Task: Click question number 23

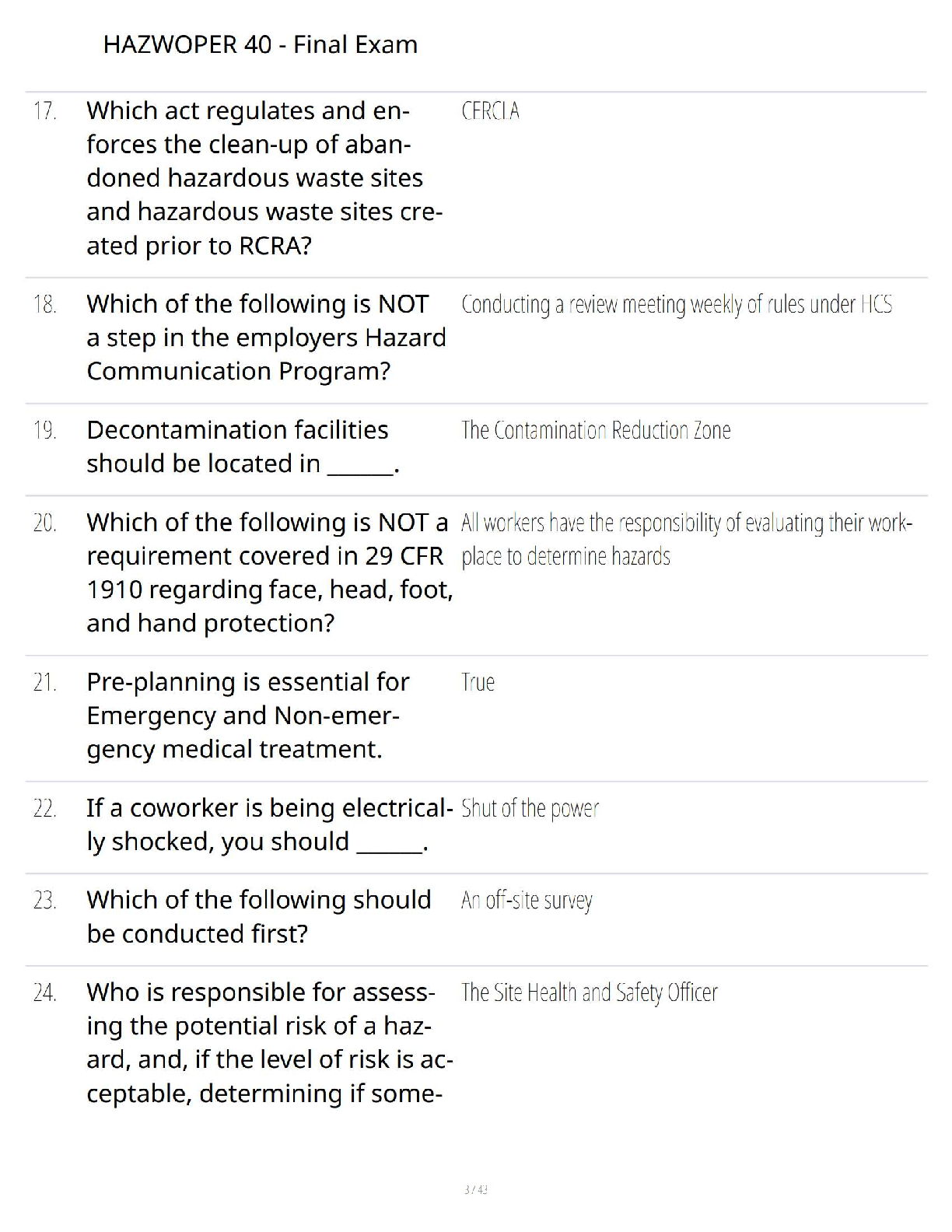Action: point(44,901)
